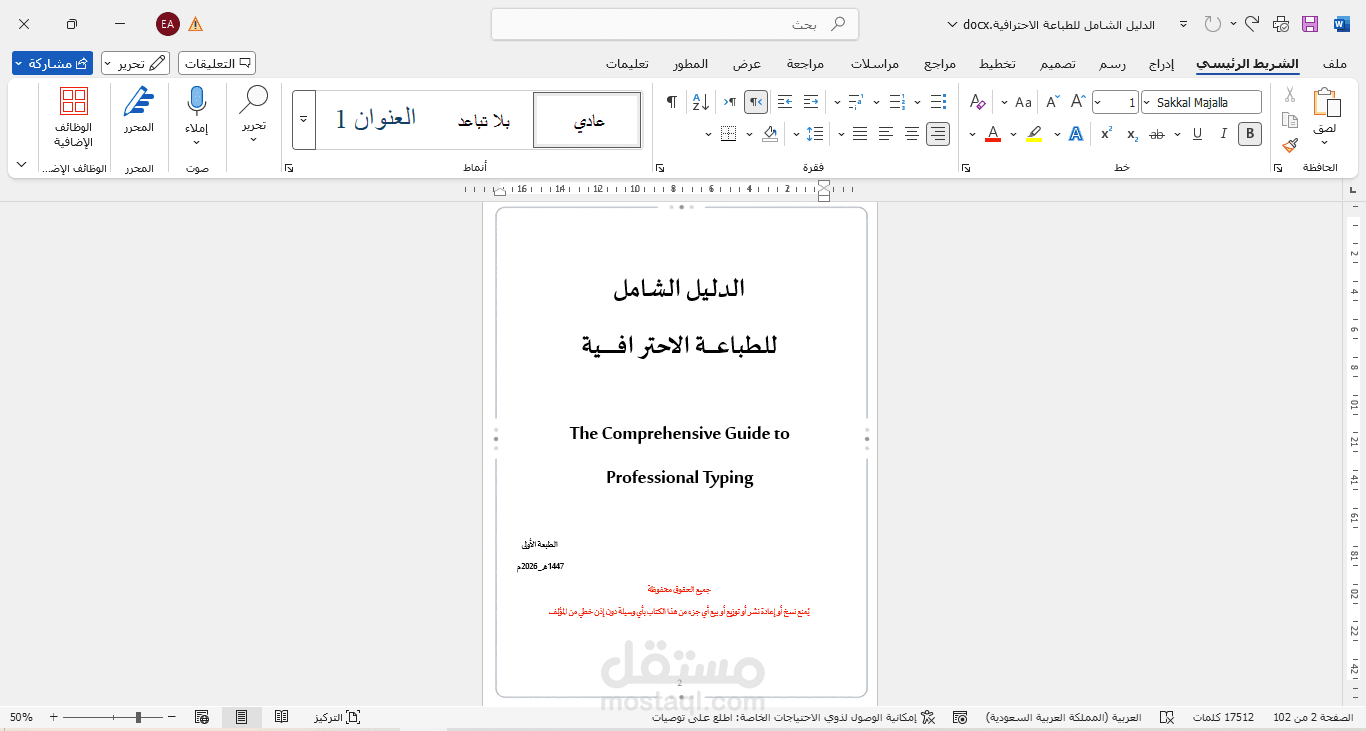Click the Clear All Formatting icon
1366x731 pixels.
pyautogui.click(x=978, y=102)
